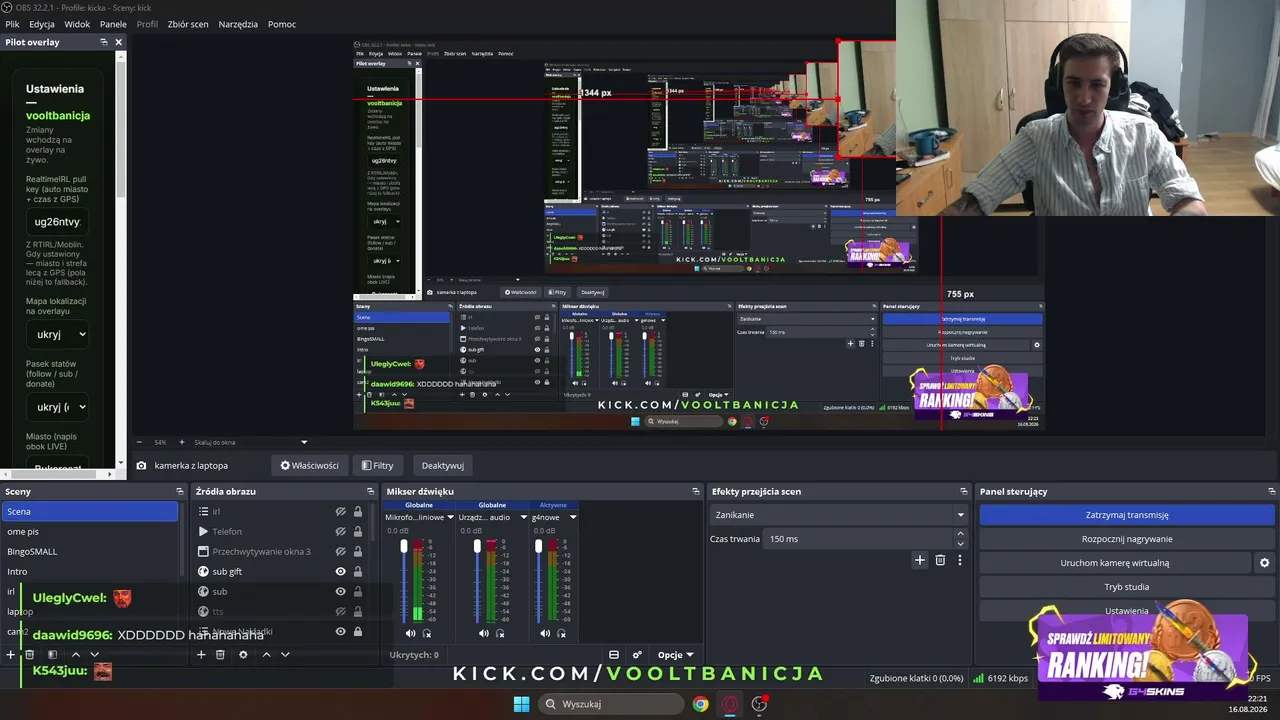Viewport: 1280px width, 720px height.
Task: Select the Scena scene
Action: tap(90, 511)
